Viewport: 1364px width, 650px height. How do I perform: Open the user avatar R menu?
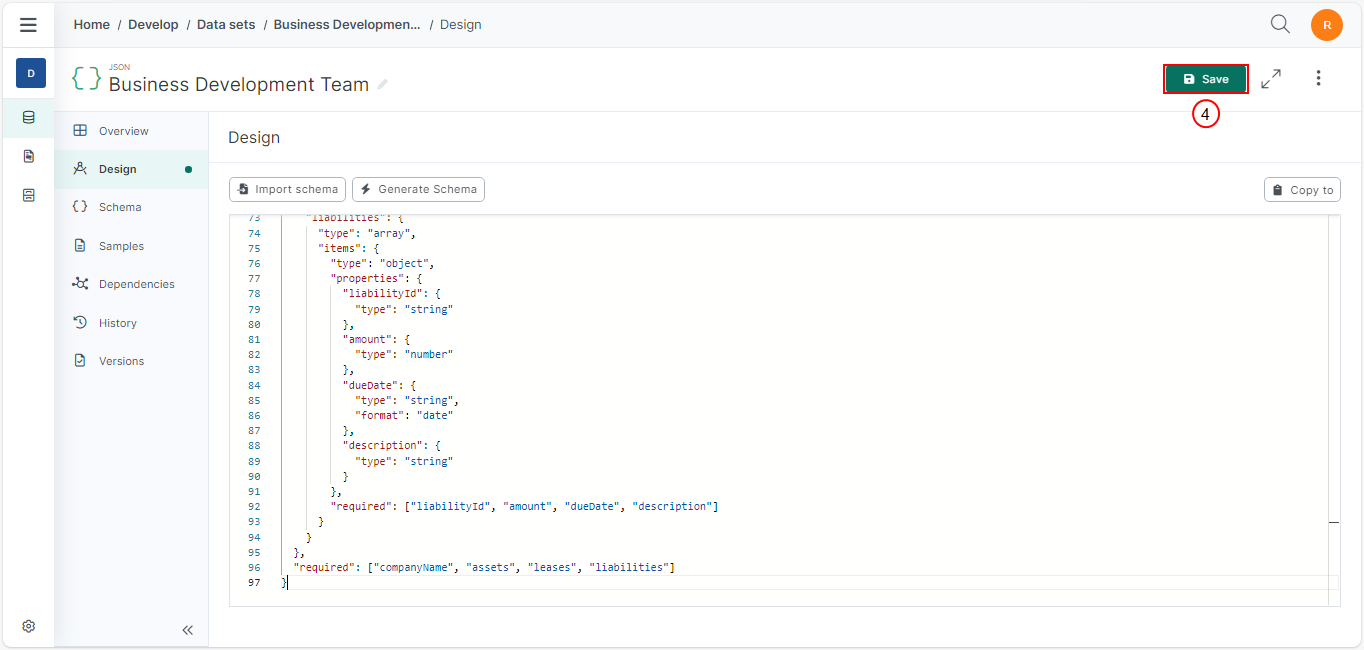[x=1327, y=25]
